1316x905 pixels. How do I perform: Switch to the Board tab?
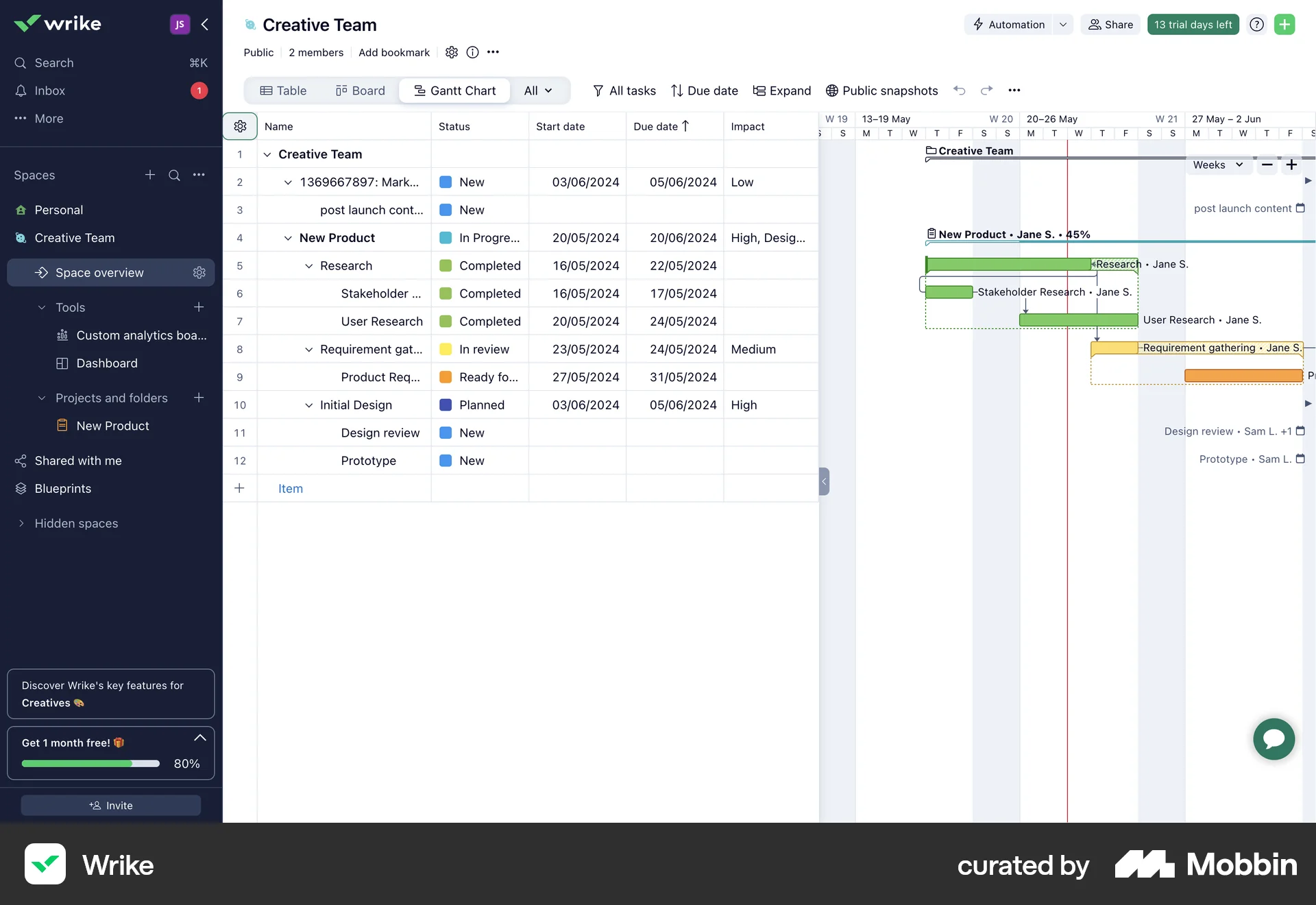359,90
